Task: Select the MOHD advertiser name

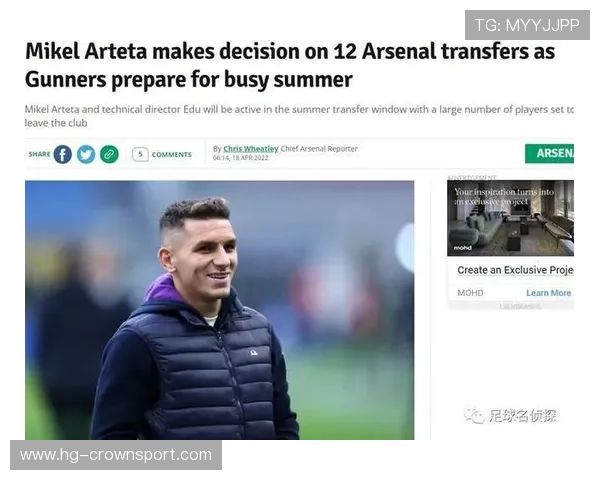Action: pos(470,293)
